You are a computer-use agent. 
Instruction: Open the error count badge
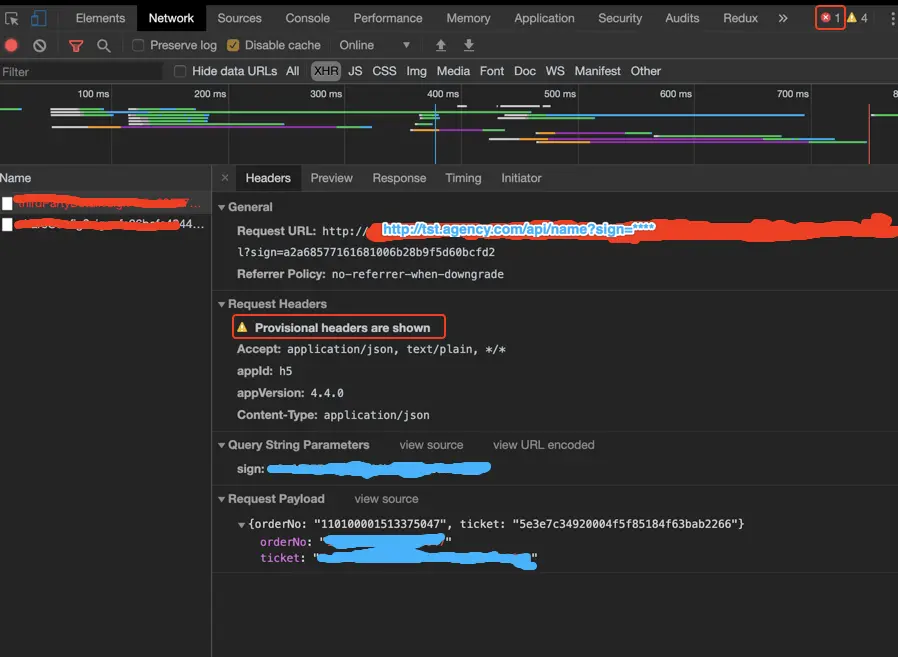click(830, 18)
